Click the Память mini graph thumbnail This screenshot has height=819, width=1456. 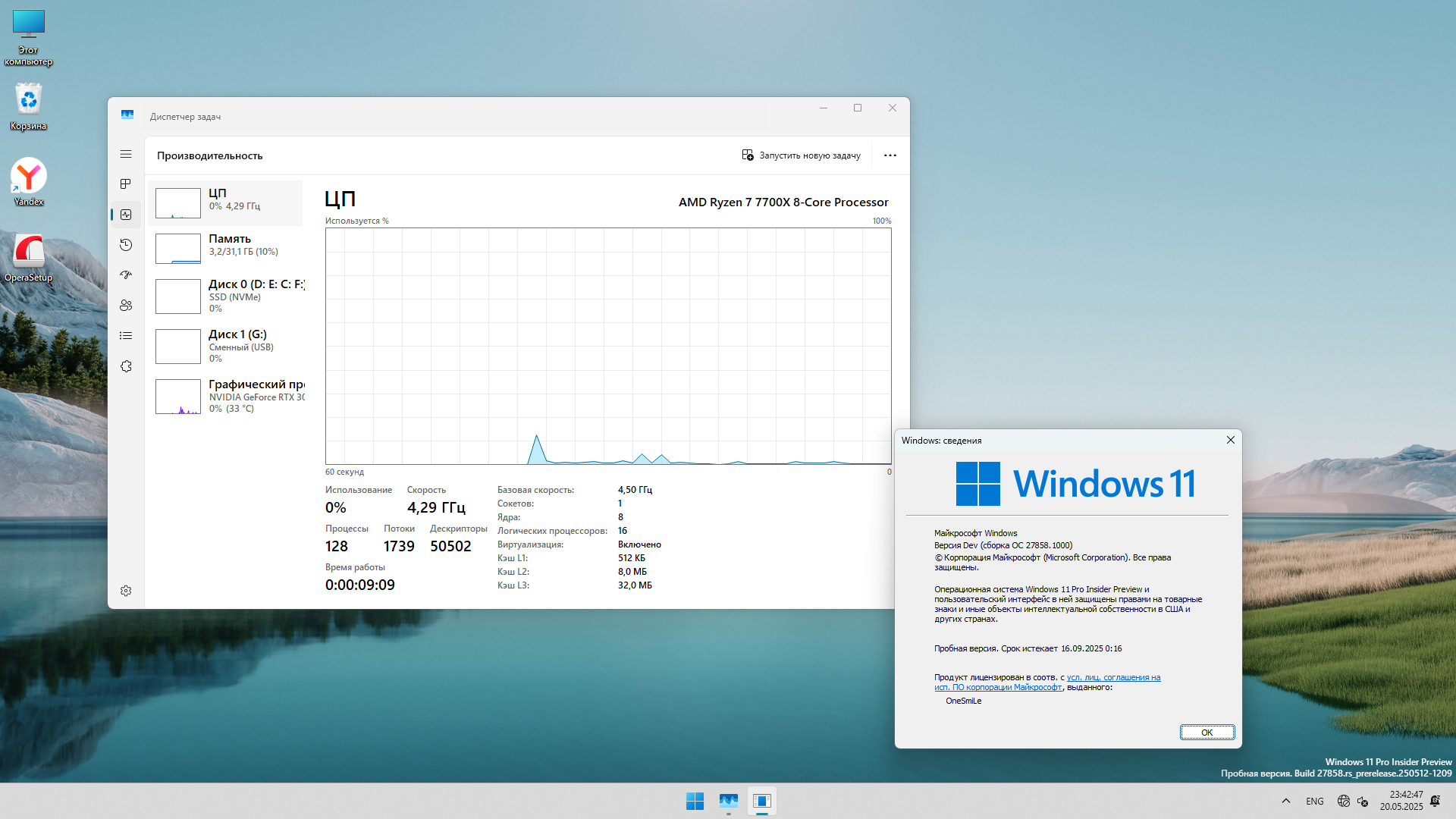[x=178, y=249]
